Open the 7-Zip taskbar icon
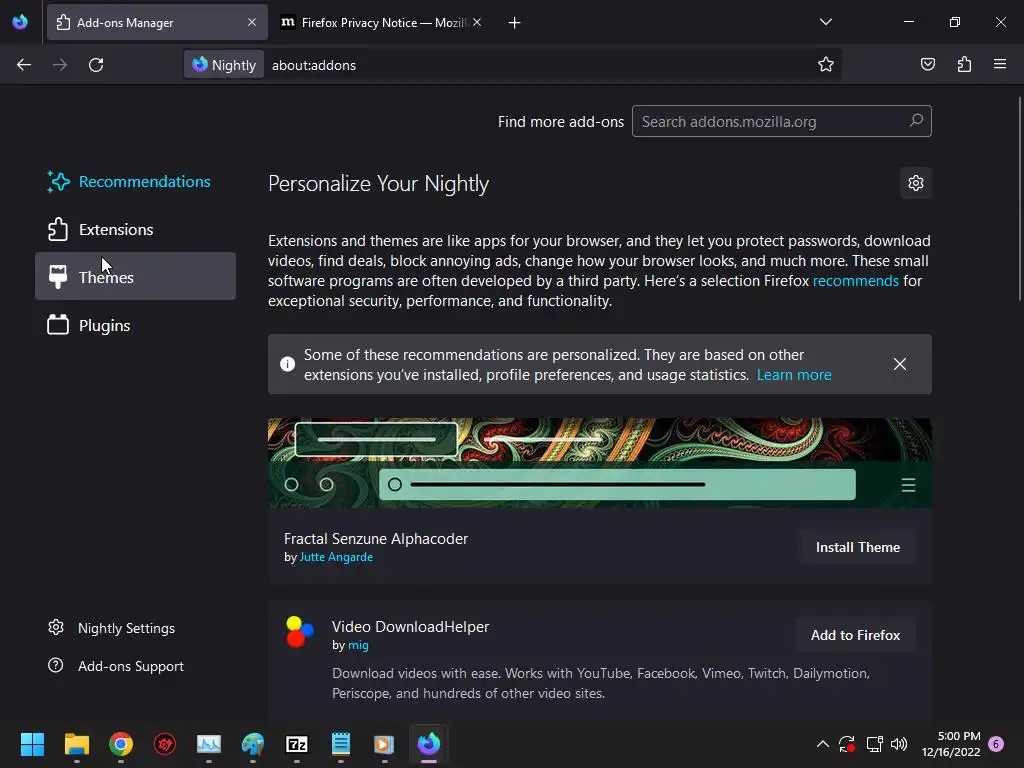The height and width of the screenshot is (768, 1024). [296, 744]
